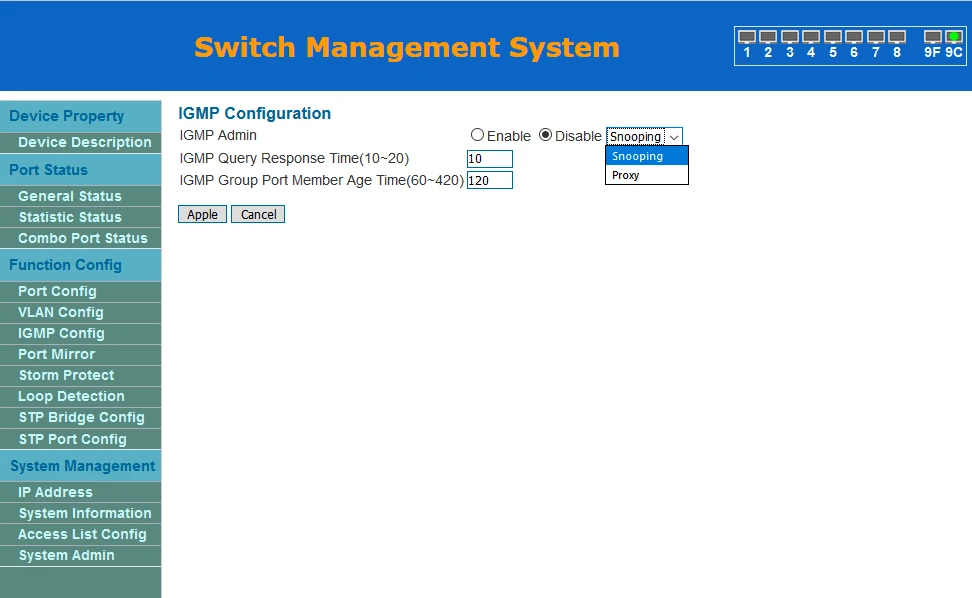Click the IGMP Query Response Time field
The image size is (972, 598).
[489, 159]
